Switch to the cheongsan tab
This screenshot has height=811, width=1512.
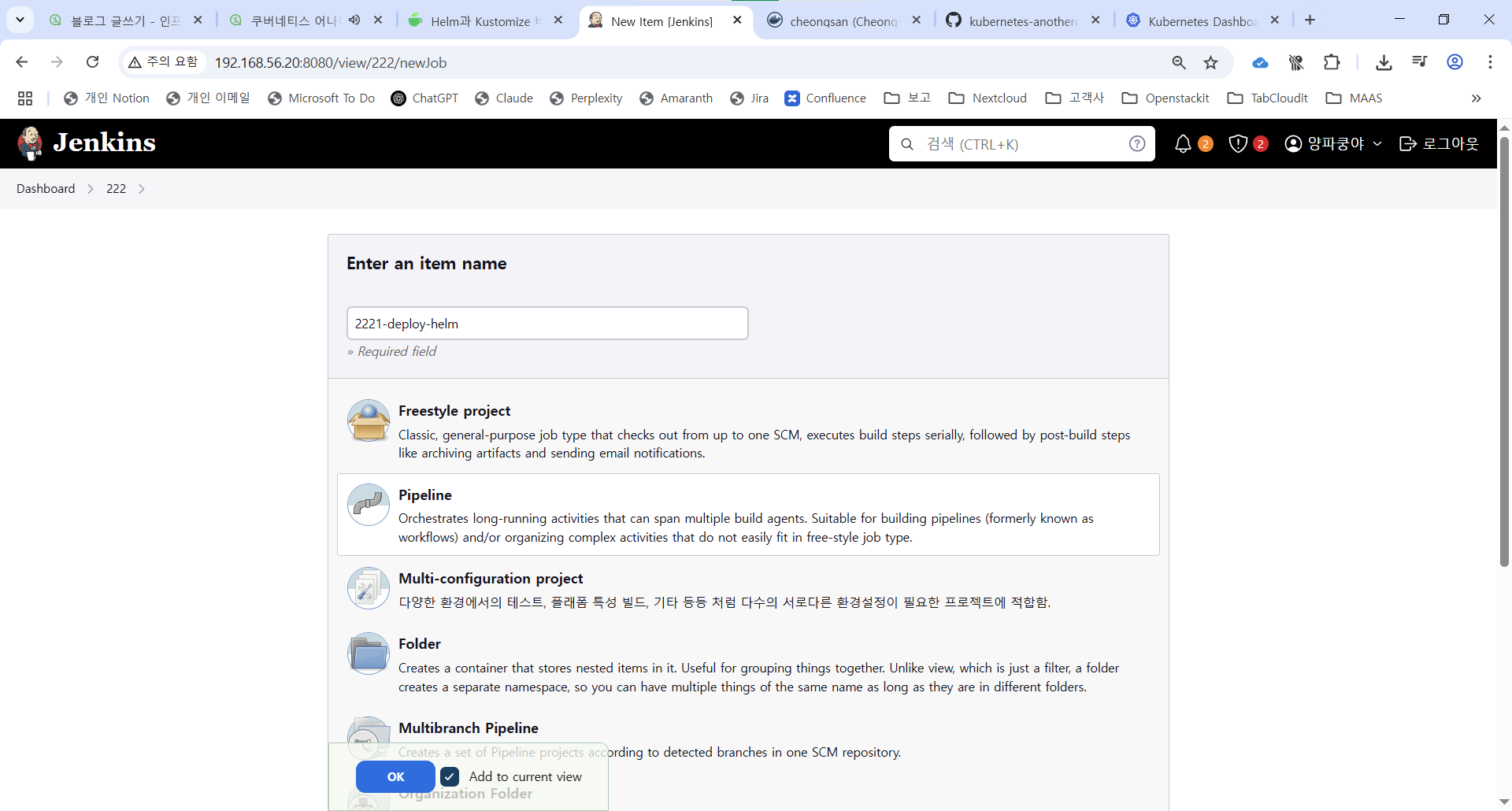pos(843,20)
